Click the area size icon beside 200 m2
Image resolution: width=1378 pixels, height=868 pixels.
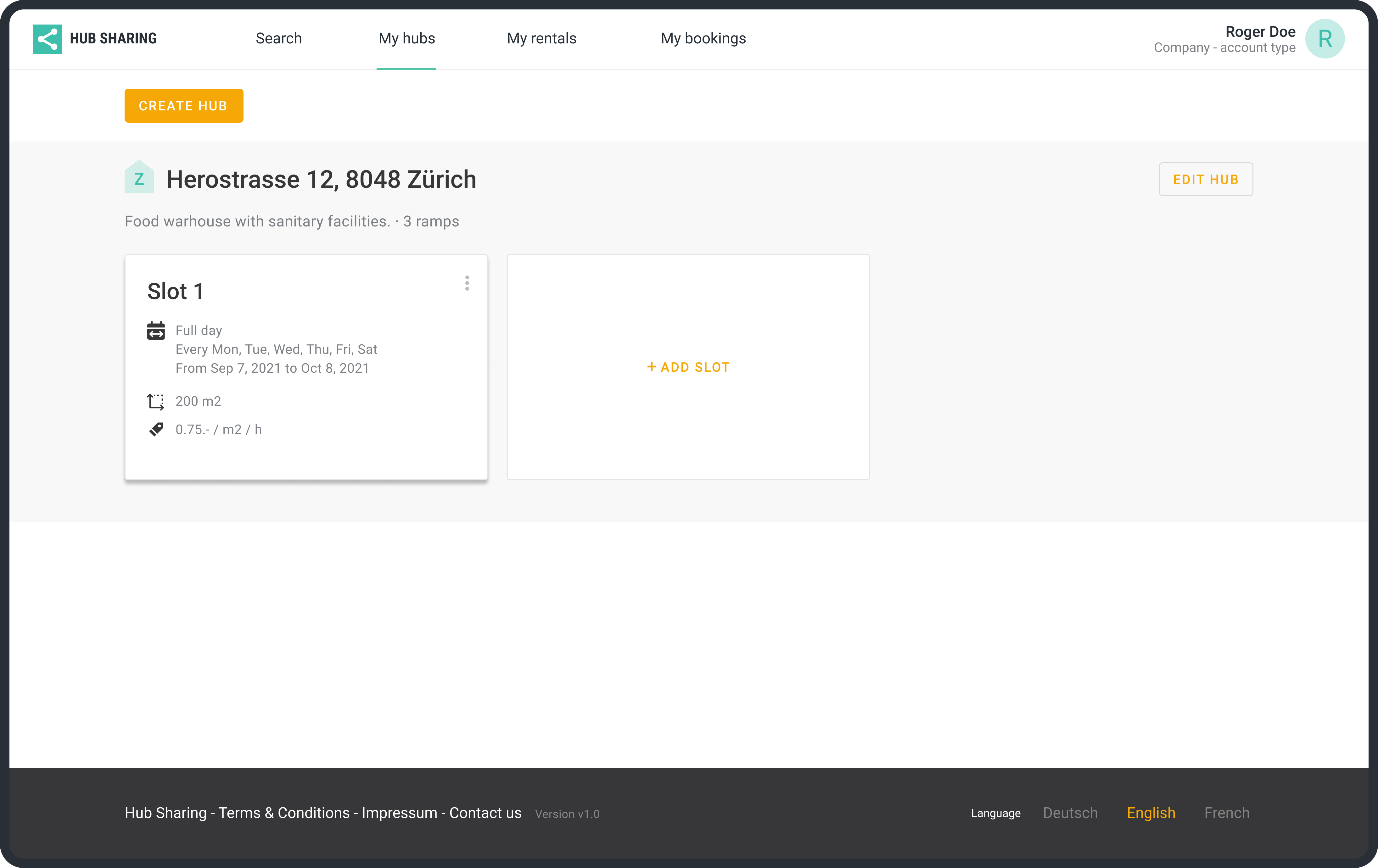click(156, 402)
